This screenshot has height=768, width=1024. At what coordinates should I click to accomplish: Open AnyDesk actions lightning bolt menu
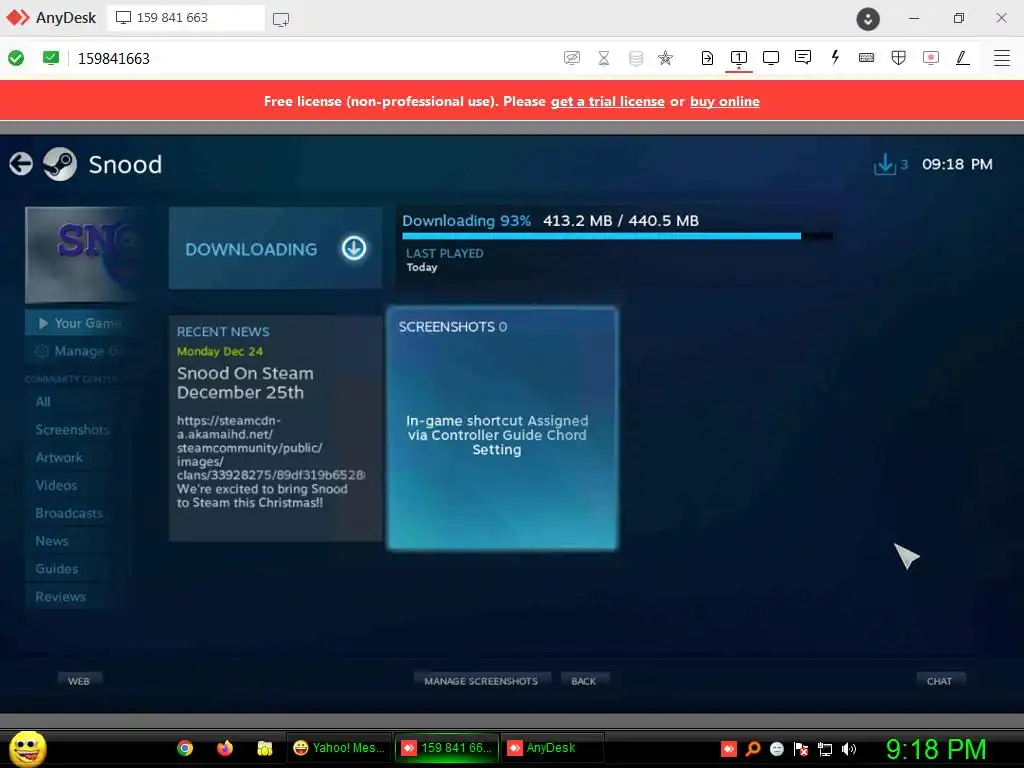point(835,57)
